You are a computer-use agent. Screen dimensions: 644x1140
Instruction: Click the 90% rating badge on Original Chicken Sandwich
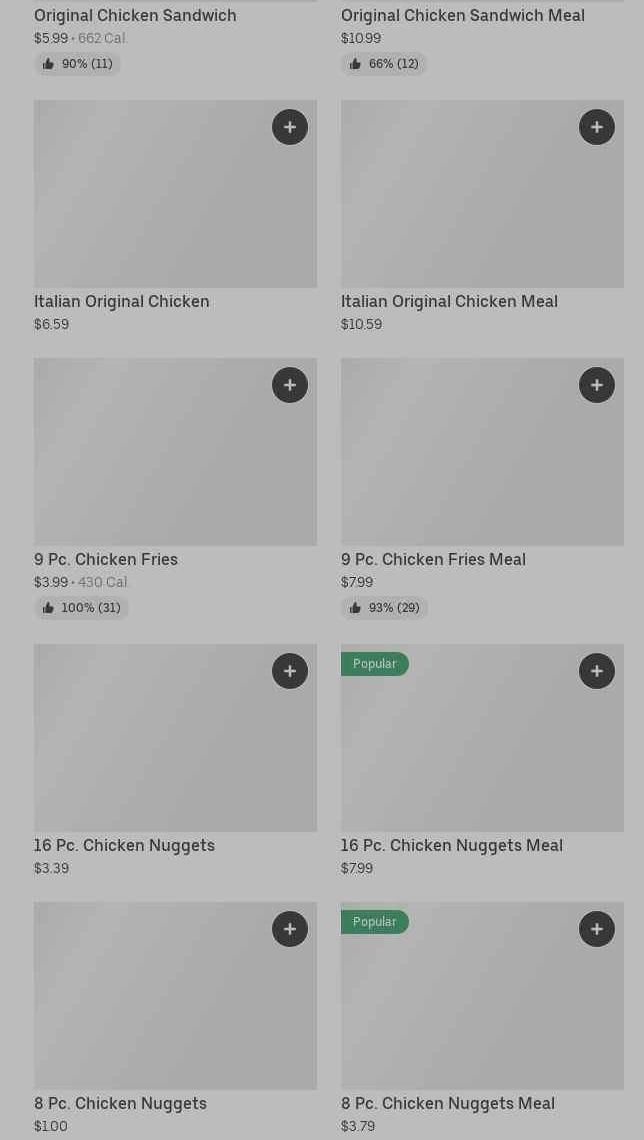click(x=78, y=64)
